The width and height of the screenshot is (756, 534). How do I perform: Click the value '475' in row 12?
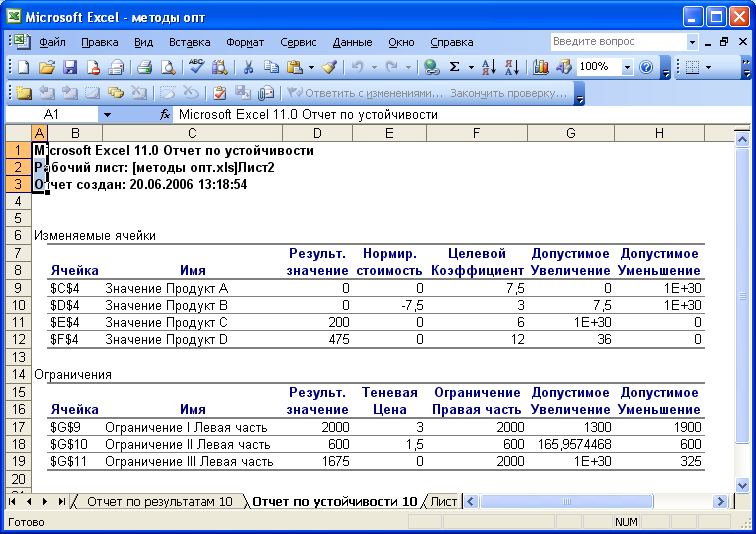click(x=339, y=339)
